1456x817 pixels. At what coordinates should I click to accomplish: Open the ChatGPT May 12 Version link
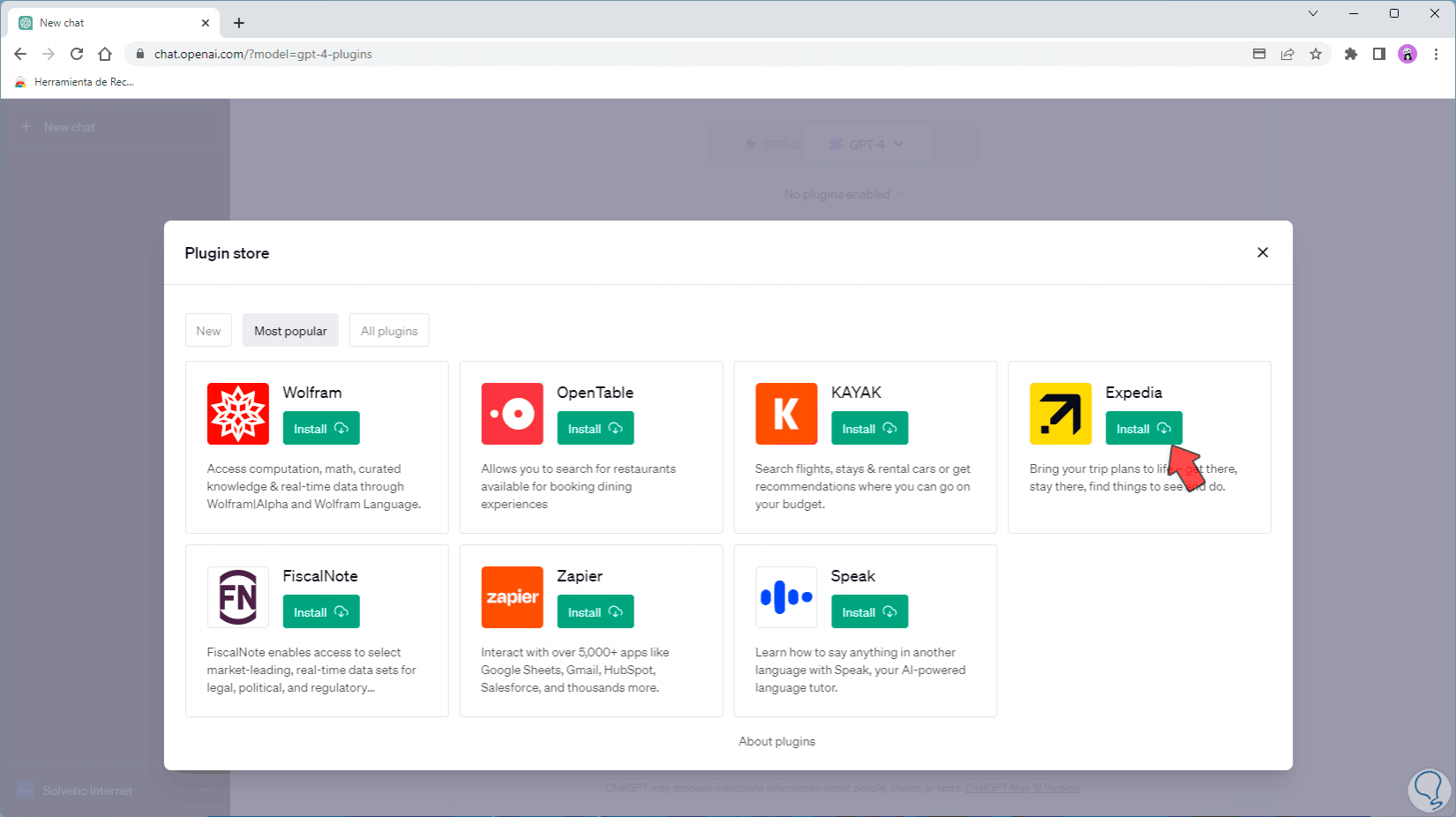coord(1022,788)
